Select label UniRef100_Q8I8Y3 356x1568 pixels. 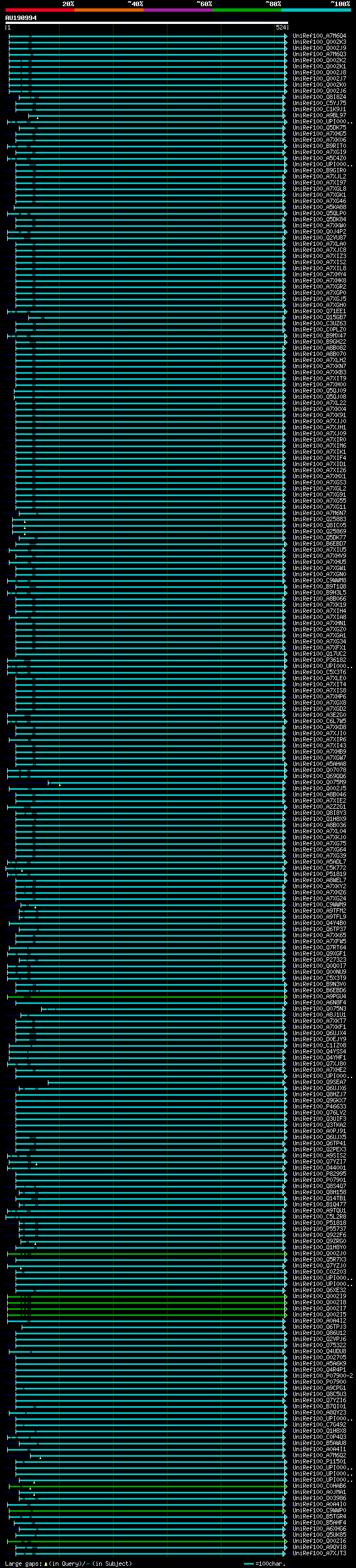click(319, 813)
